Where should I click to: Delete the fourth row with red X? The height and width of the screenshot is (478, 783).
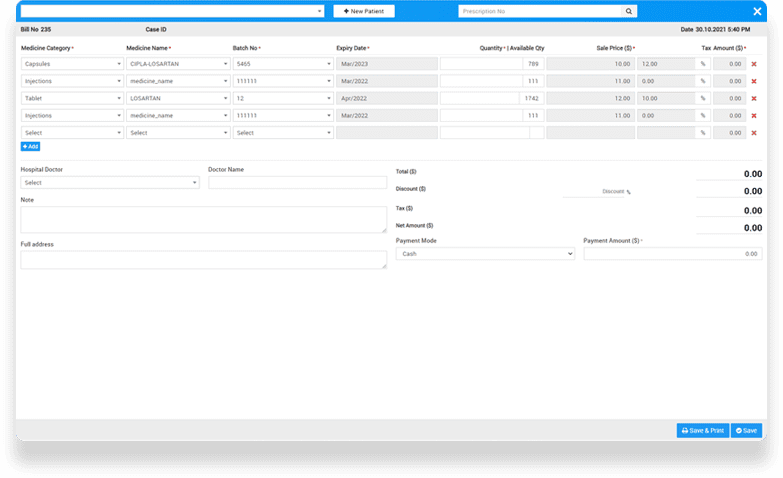[x=754, y=115]
